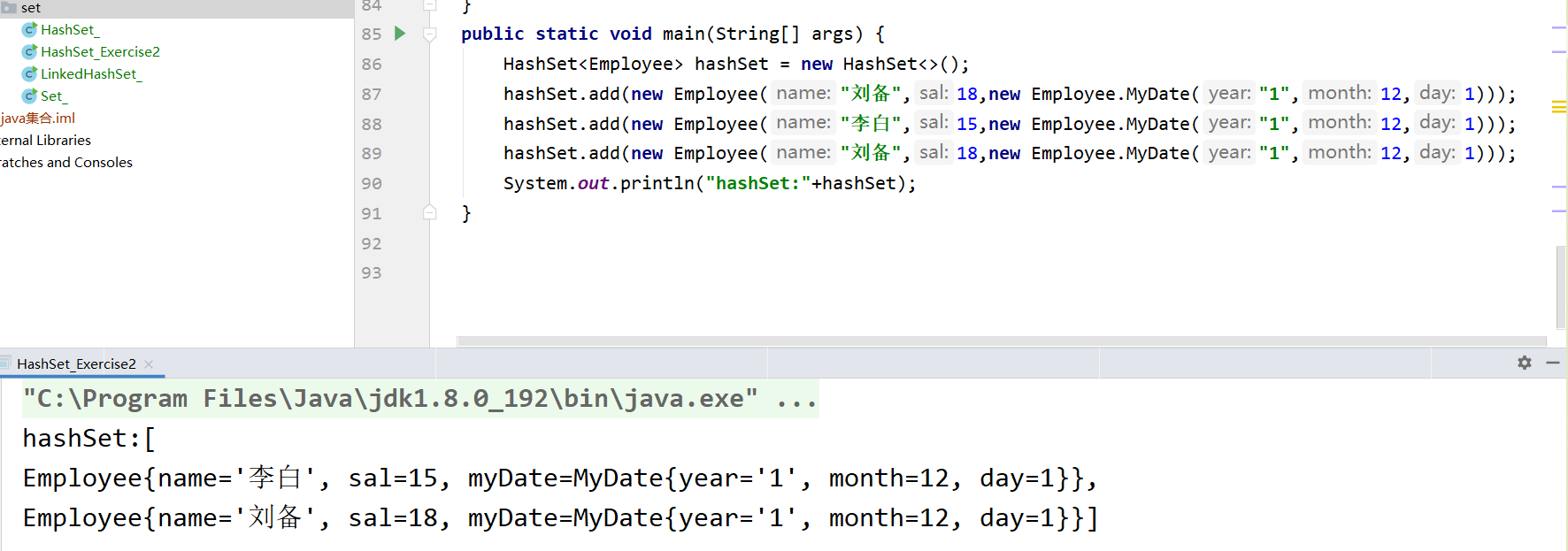Click "李白" string on line 88
1568x551 pixels.
[871, 124]
